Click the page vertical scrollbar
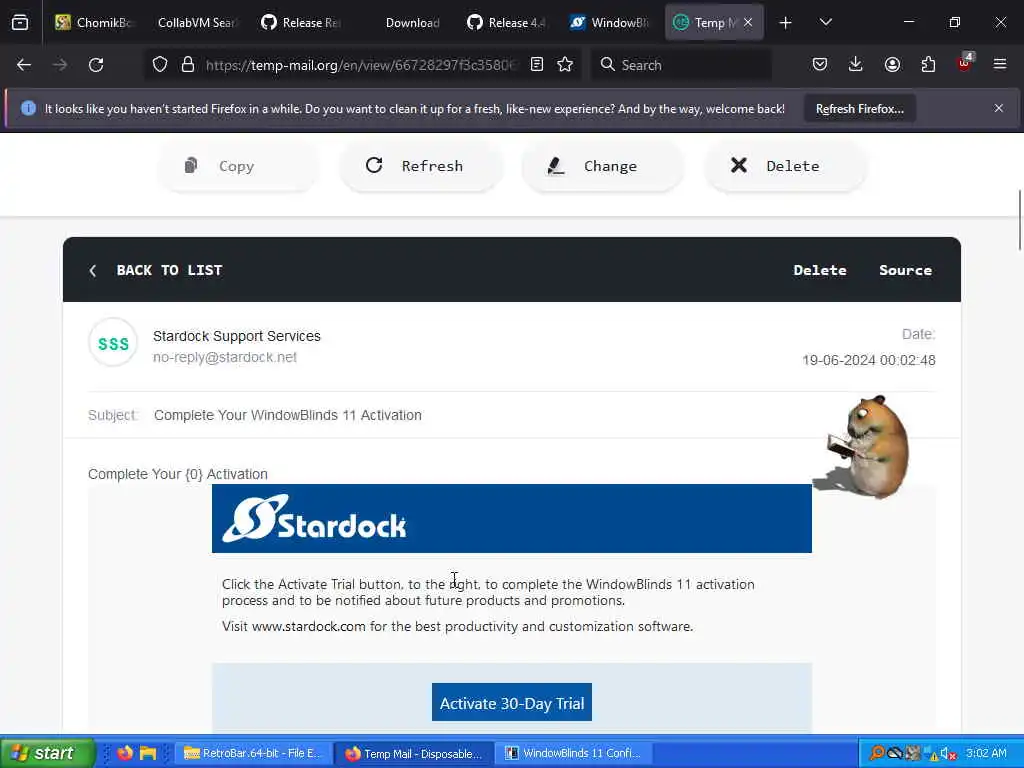The height and width of the screenshot is (768, 1024). point(1019,220)
